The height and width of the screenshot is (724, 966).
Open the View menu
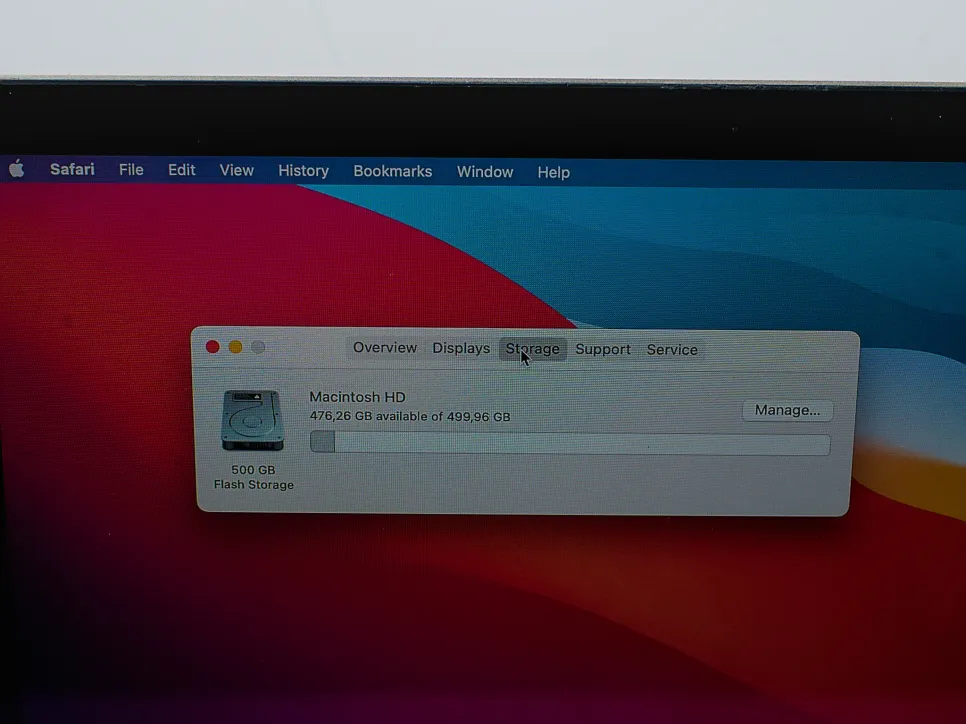click(237, 171)
